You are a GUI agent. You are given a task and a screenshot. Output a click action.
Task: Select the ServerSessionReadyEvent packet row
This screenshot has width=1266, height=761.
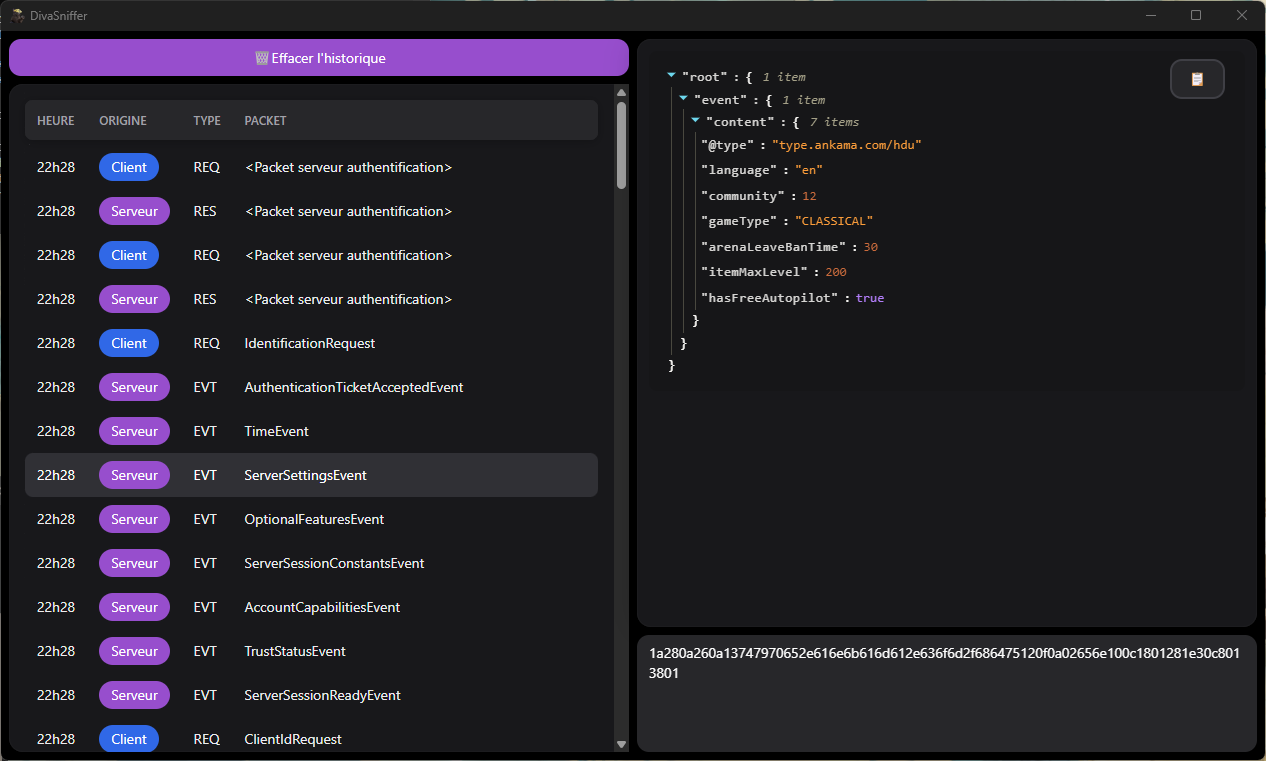(311, 695)
